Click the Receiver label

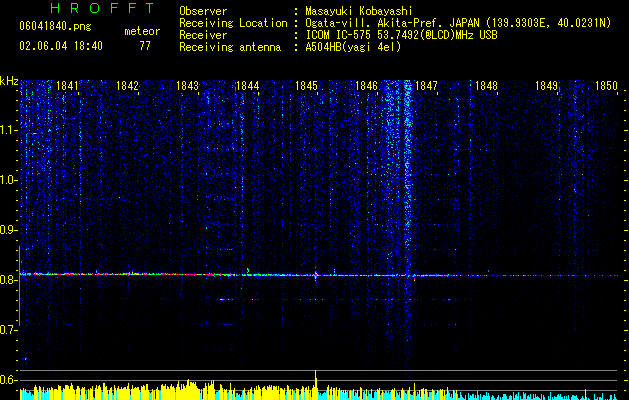click(203, 35)
